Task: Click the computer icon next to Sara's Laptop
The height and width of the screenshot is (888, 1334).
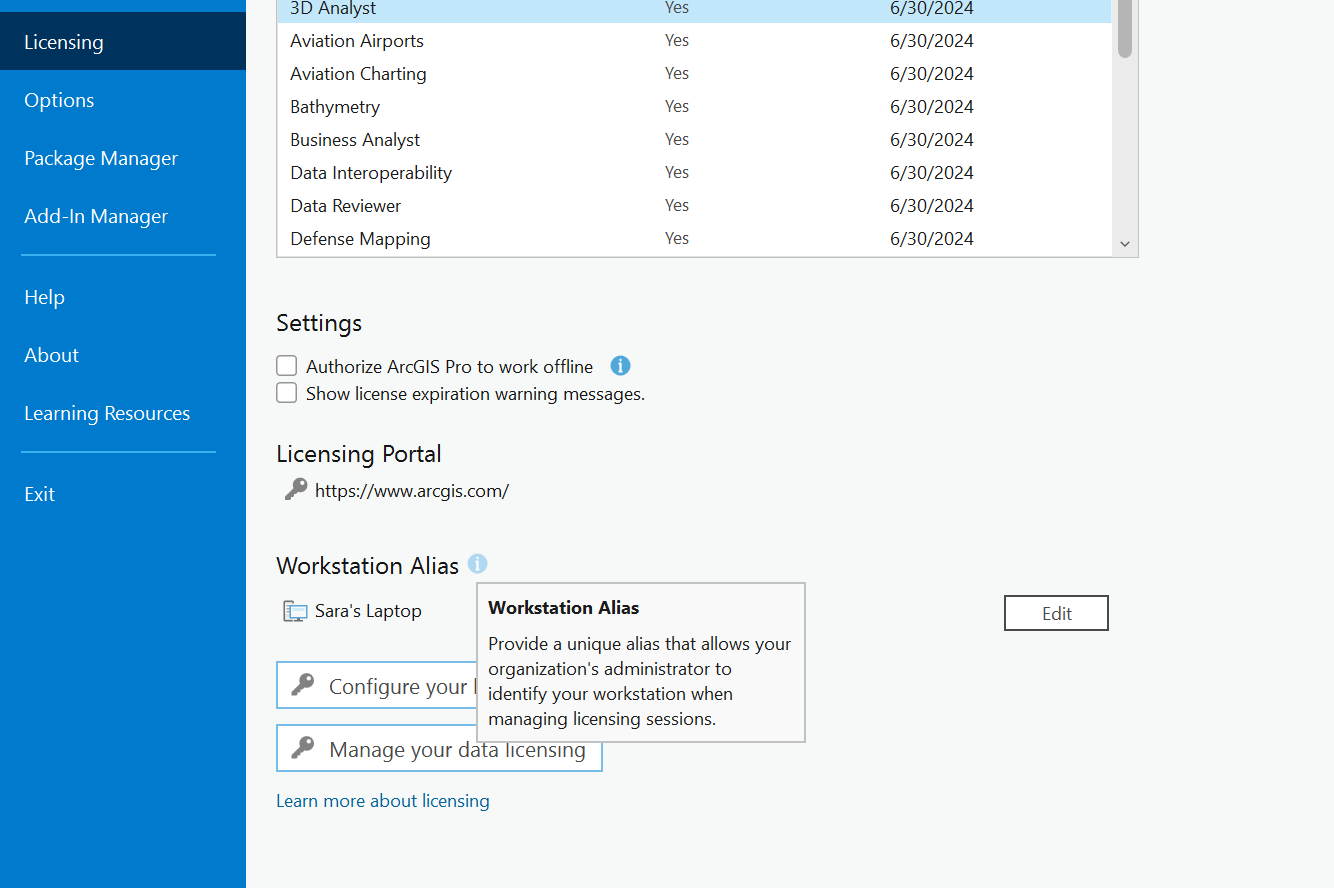Action: pyautogui.click(x=295, y=611)
